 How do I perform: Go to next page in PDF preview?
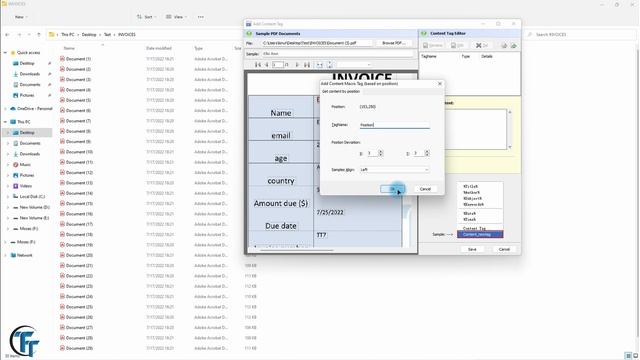pos(297,64)
